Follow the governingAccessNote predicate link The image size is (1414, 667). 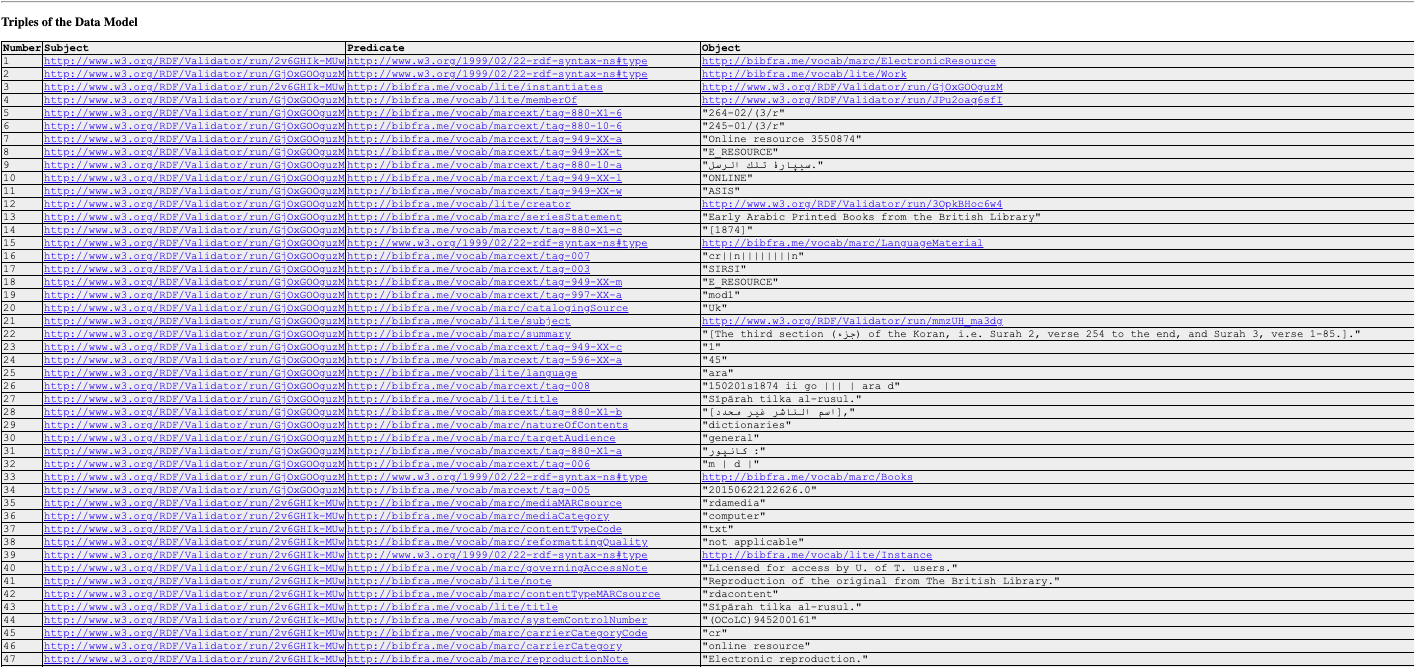tap(497, 568)
